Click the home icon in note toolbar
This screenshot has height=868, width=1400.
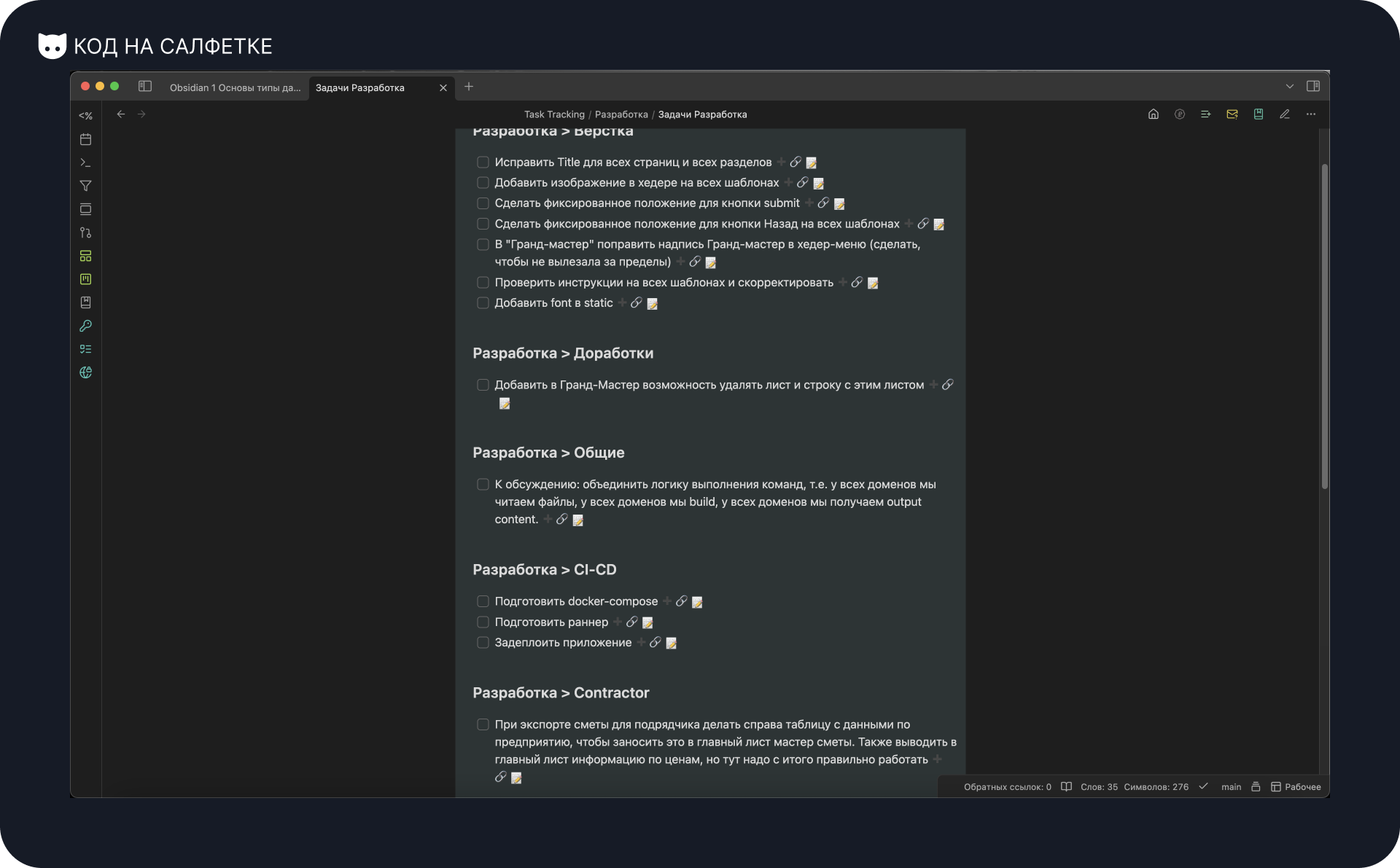[x=1153, y=114]
